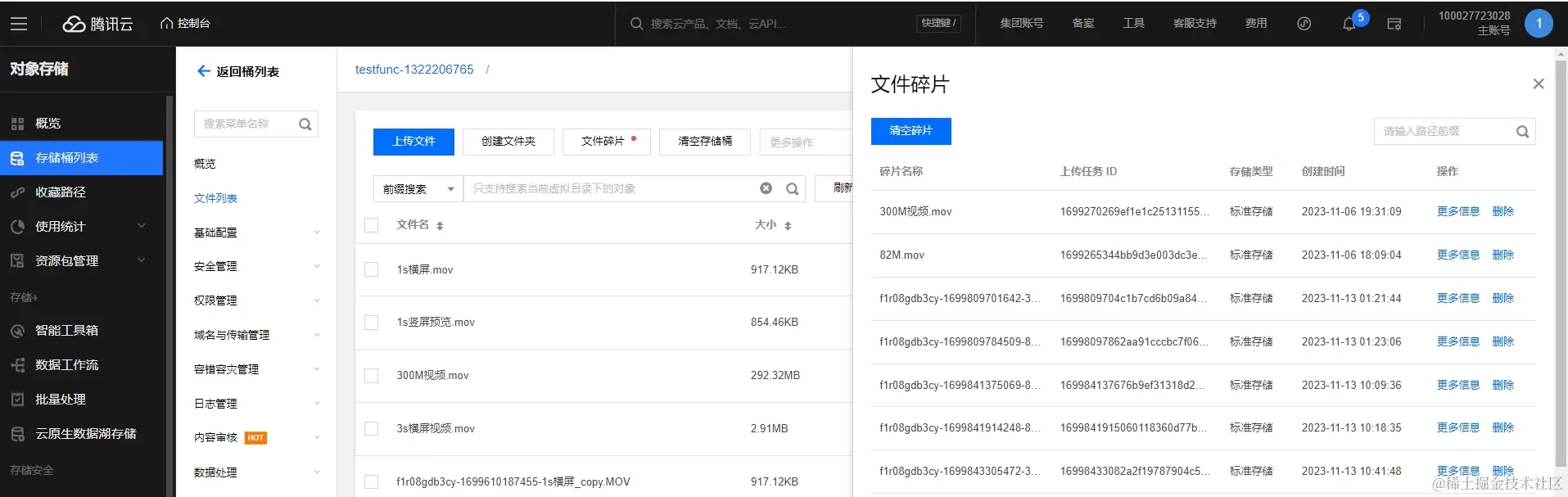Click the Tencent Cloud logo

click(97, 24)
